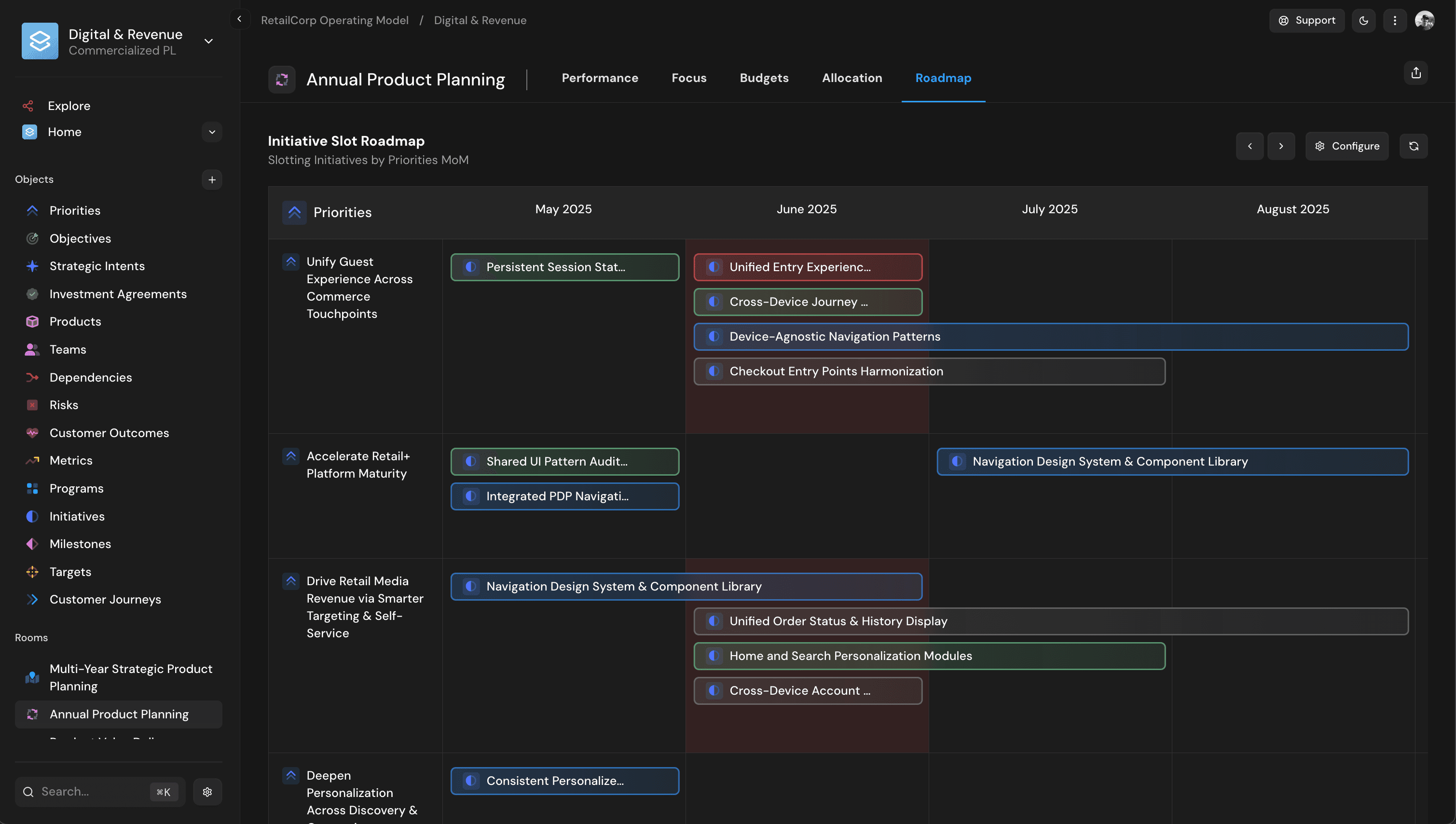Select the Customer Journeys icon
Screen dimensions: 1456x824
click(x=32, y=599)
